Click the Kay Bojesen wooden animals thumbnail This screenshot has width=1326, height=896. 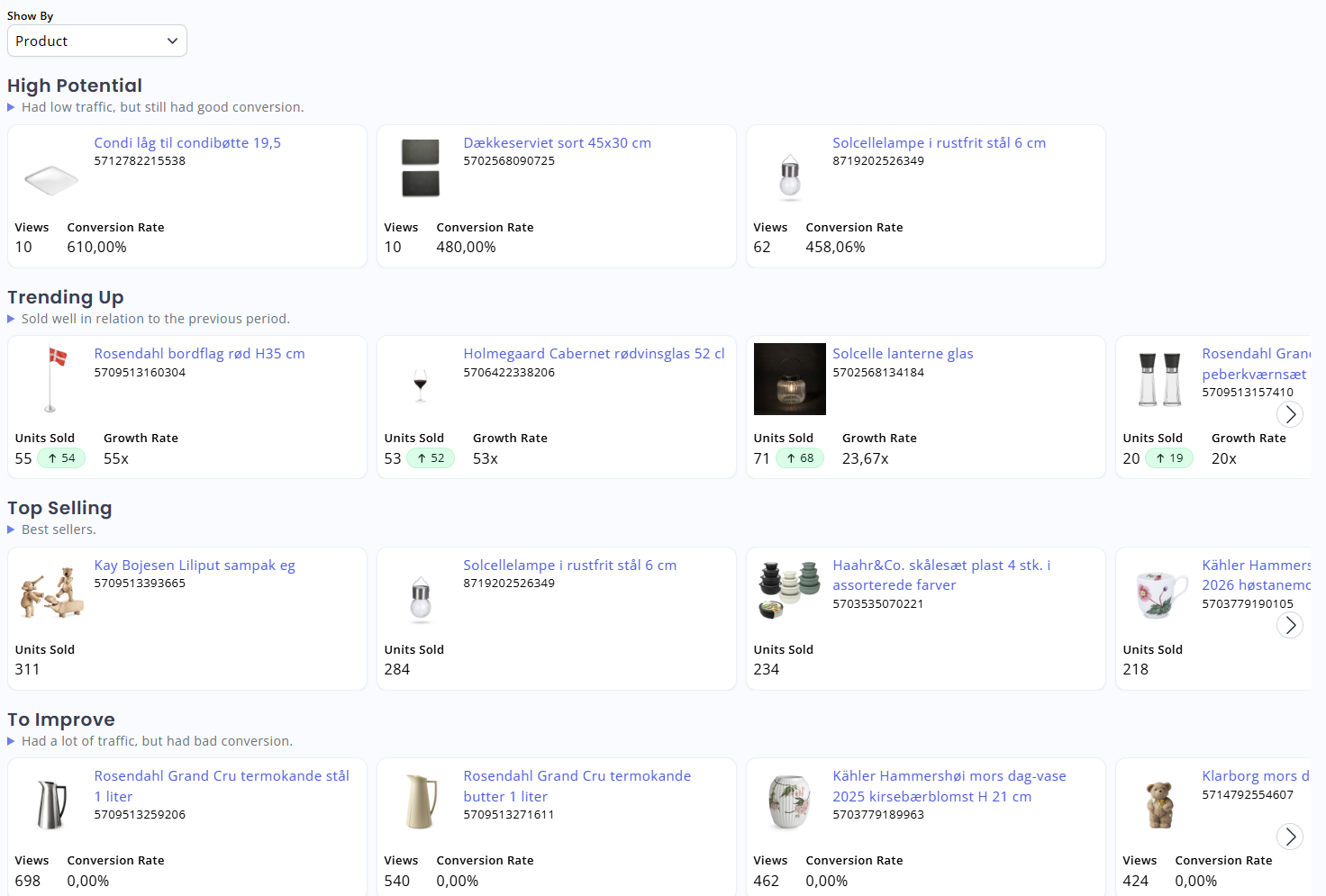click(51, 592)
